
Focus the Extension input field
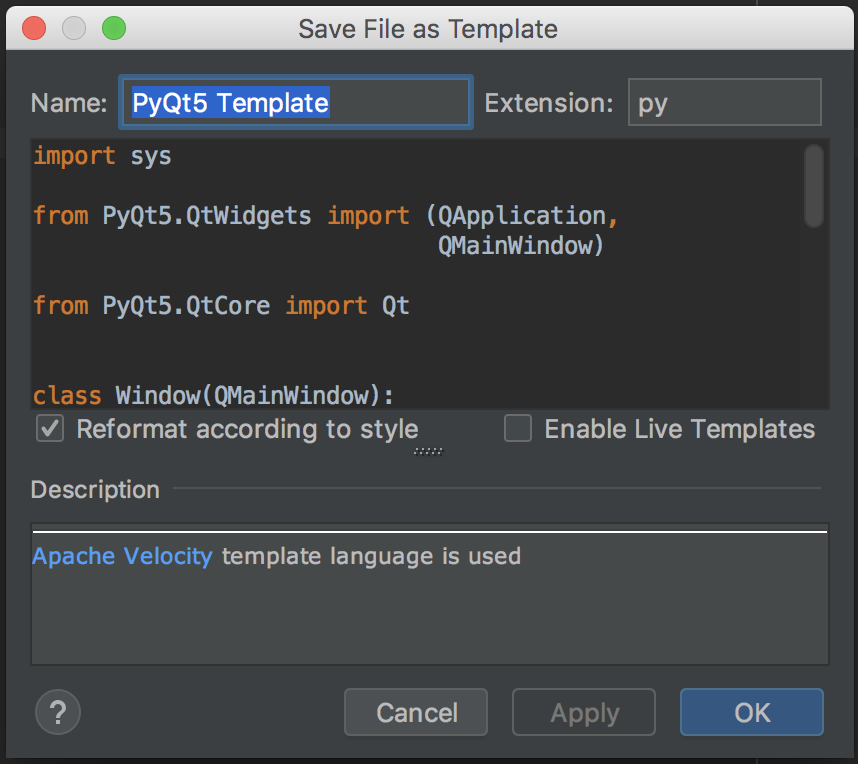(x=724, y=102)
